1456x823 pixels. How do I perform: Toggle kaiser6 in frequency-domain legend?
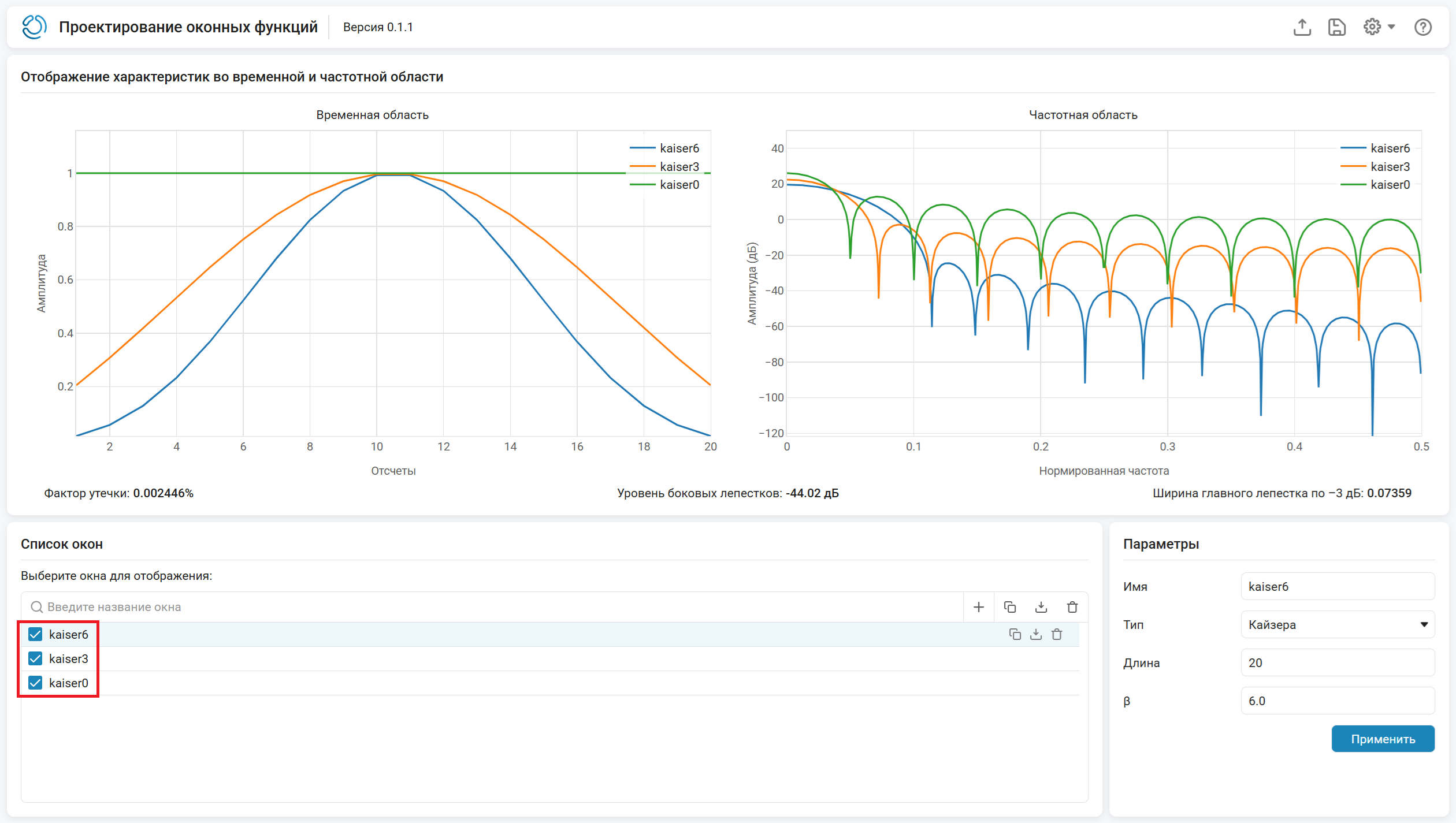pyautogui.click(x=1376, y=148)
